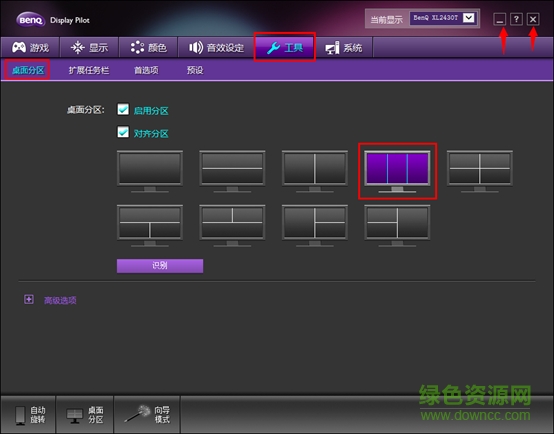The height and width of the screenshot is (434, 554).
Task: Click the 启用分区 label text
Action: tap(151, 111)
